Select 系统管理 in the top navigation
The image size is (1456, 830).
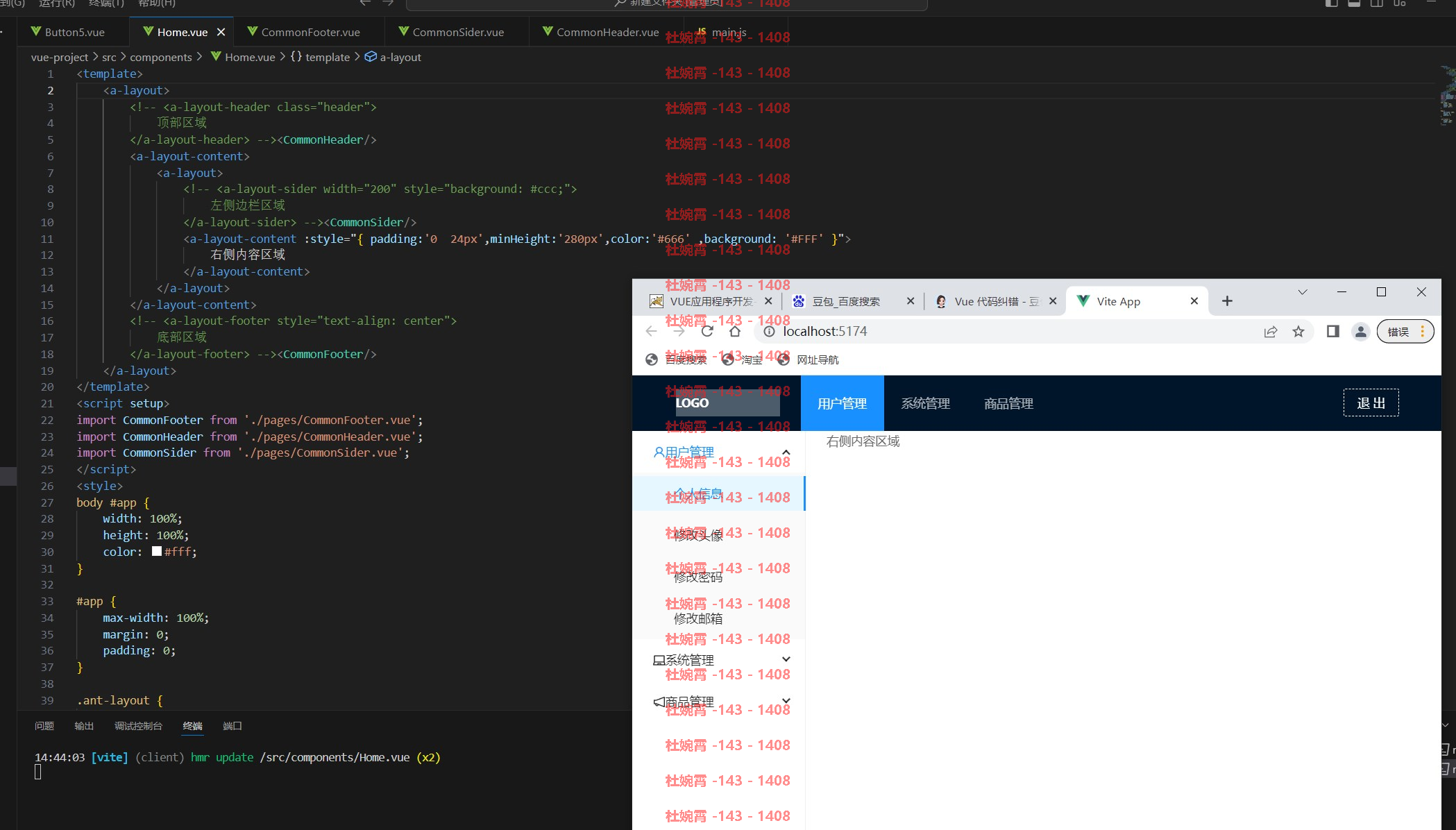pos(925,403)
